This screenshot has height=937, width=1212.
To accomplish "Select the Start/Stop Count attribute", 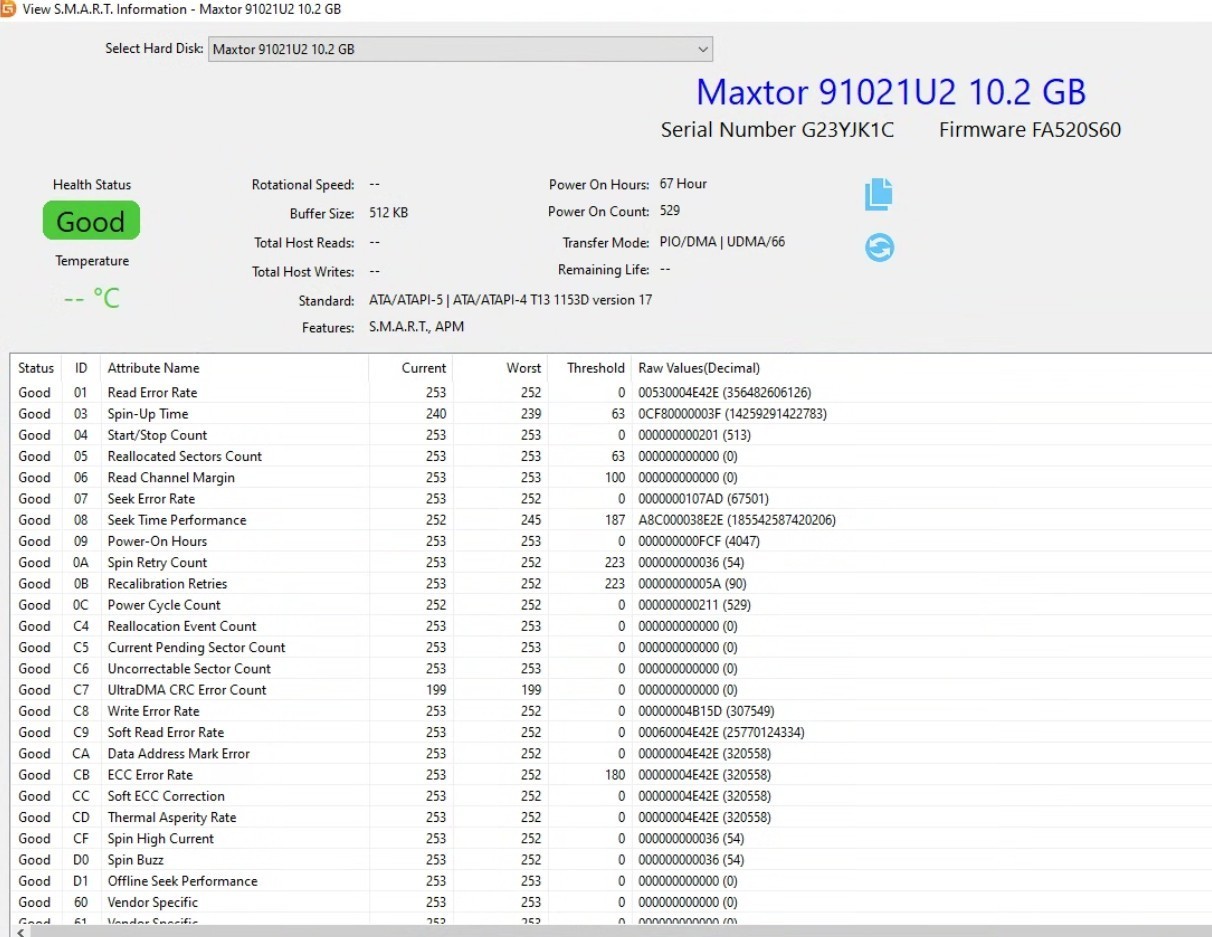I will (612, 435).
